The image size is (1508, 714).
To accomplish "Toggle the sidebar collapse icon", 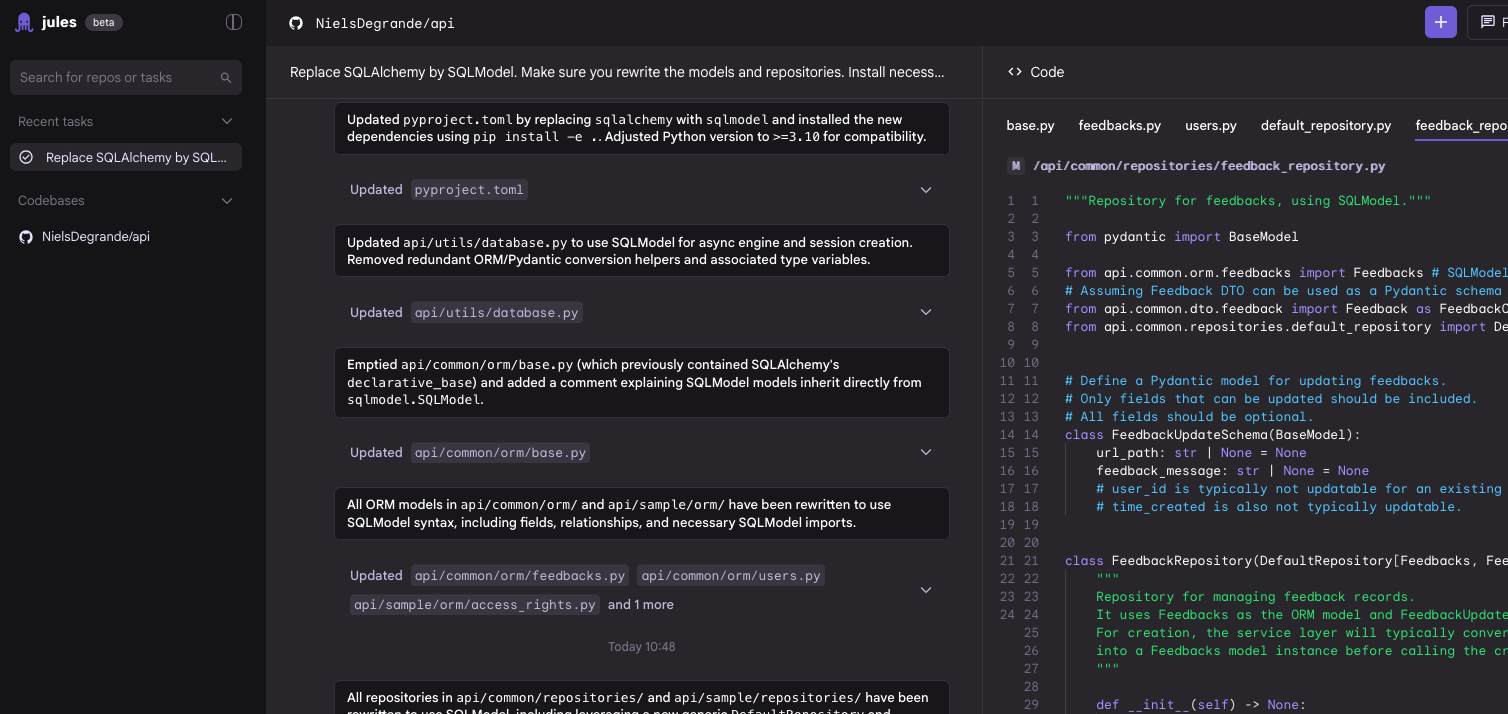I will [x=234, y=22].
